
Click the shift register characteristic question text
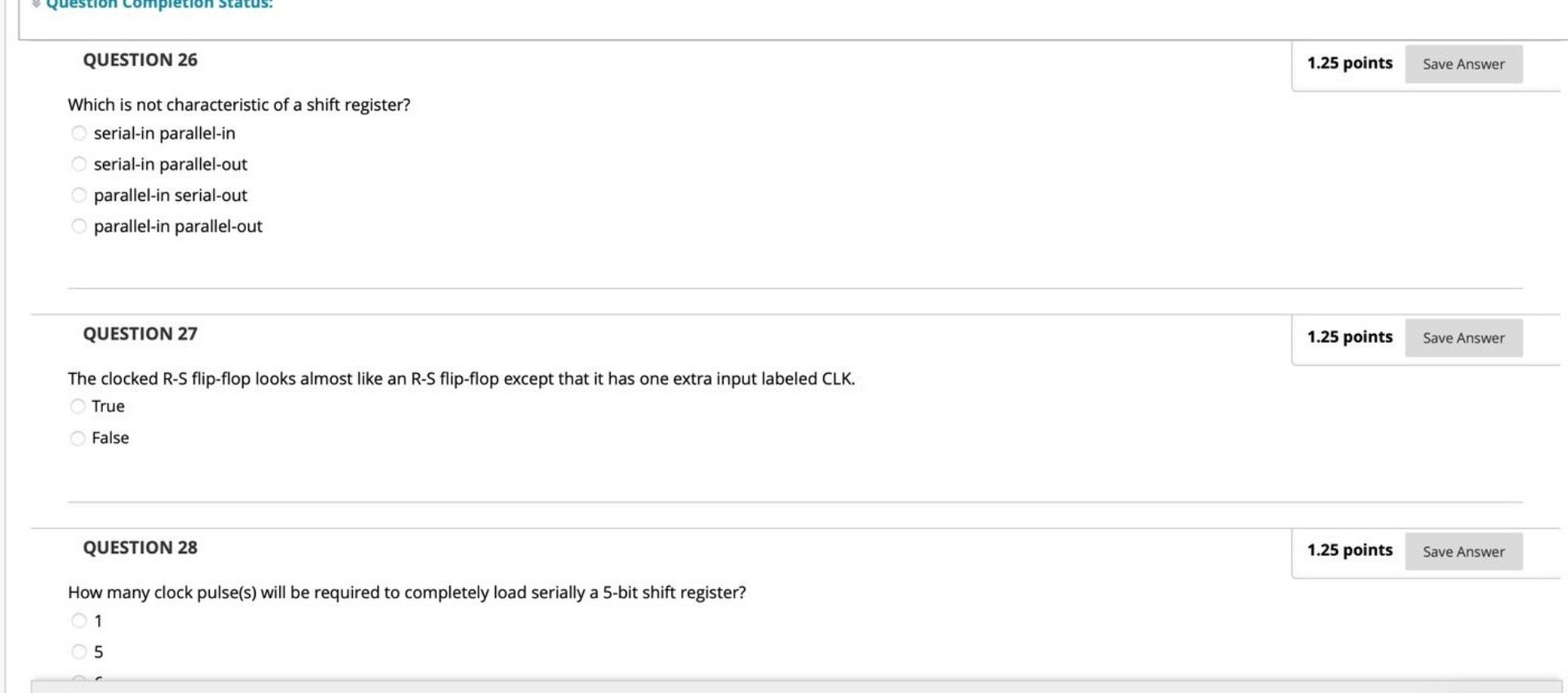238,104
